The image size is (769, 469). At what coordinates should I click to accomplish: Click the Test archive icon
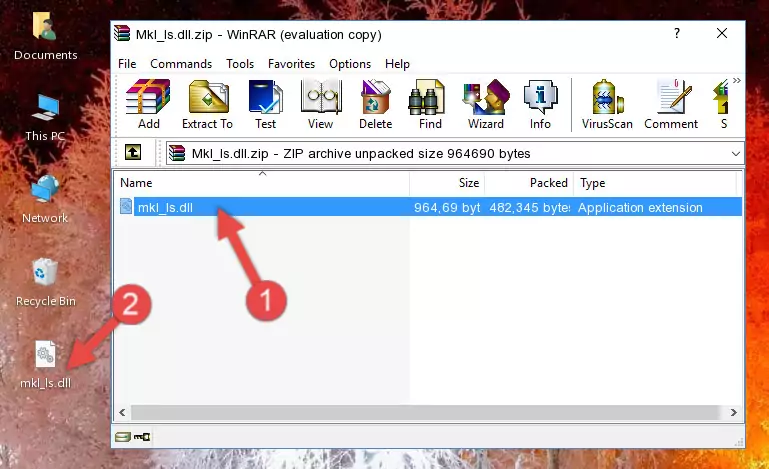[x=265, y=104]
